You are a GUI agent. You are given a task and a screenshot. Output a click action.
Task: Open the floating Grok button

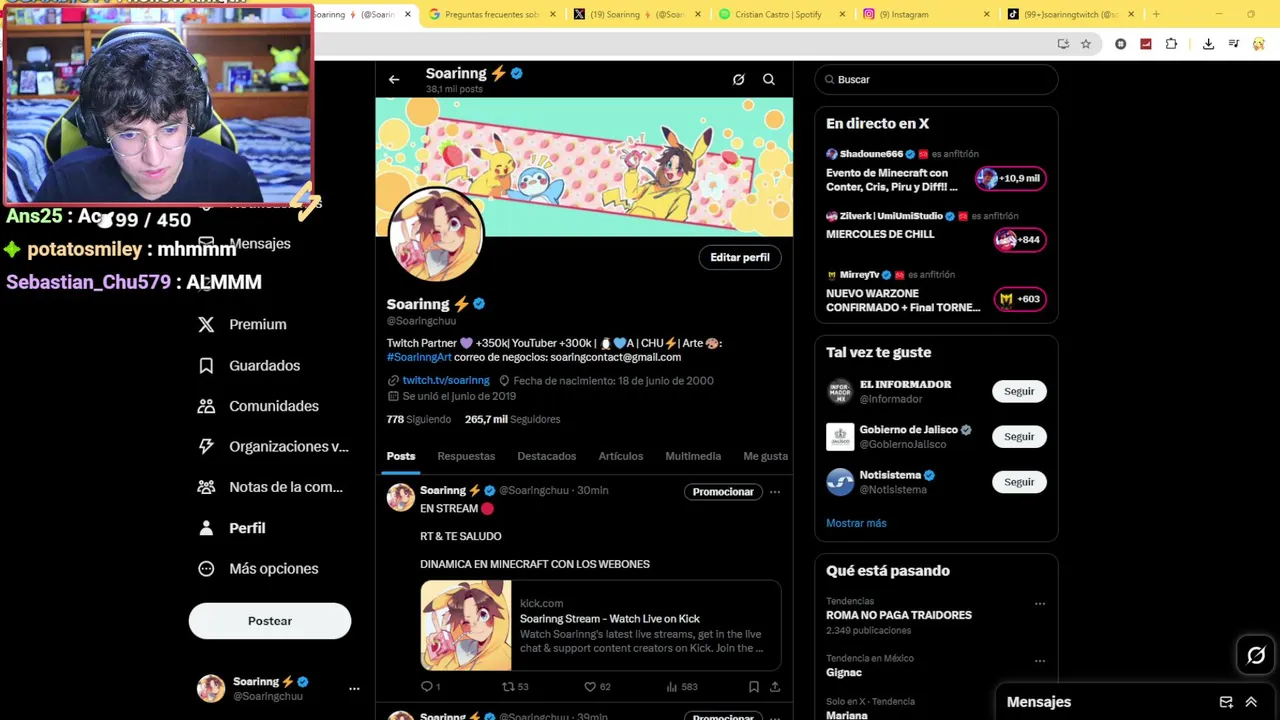pyautogui.click(x=1256, y=656)
